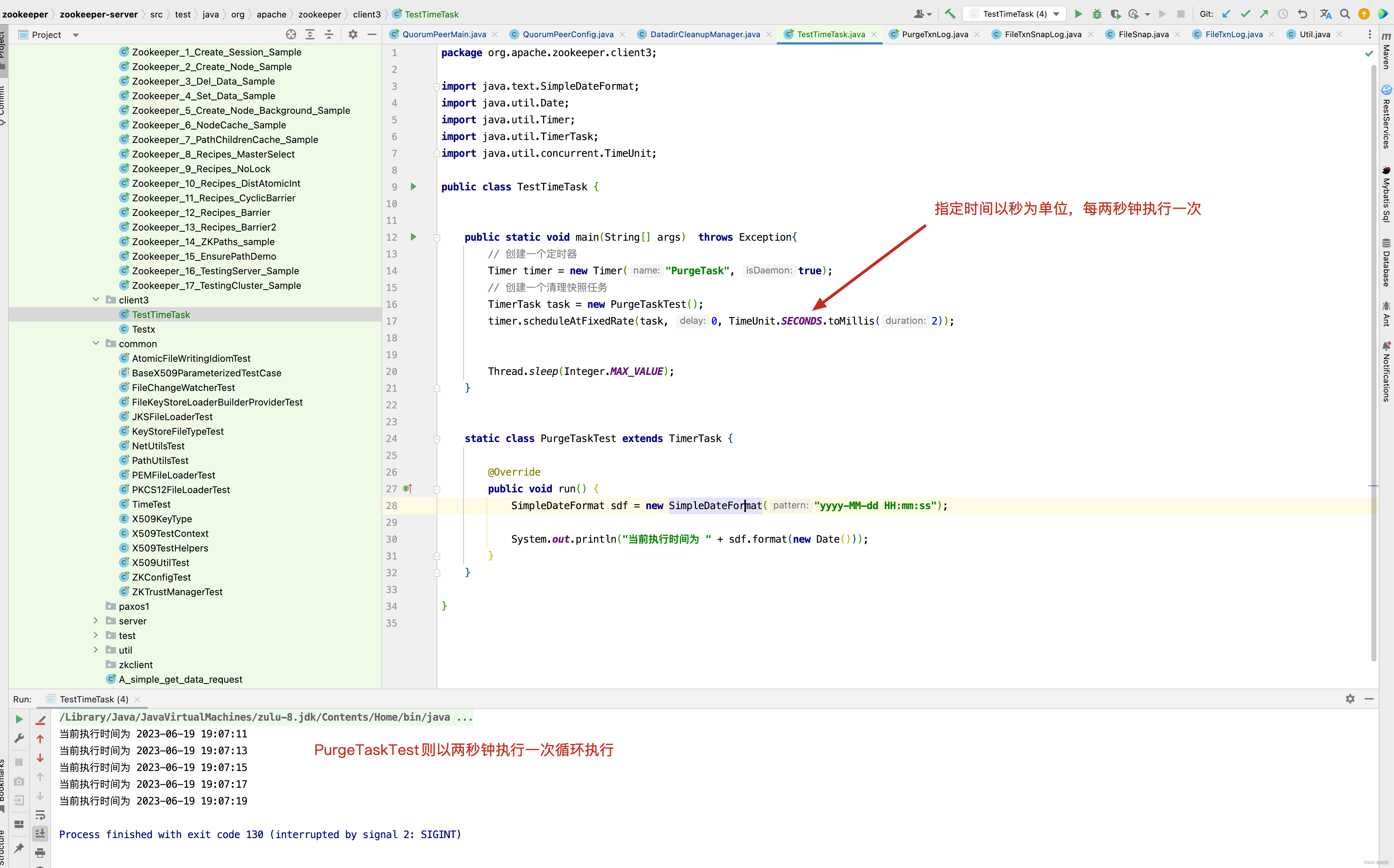Viewport: 1394px width, 868px height.
Task: Open the user account dropdown
Action: click(x=922, y=14)
